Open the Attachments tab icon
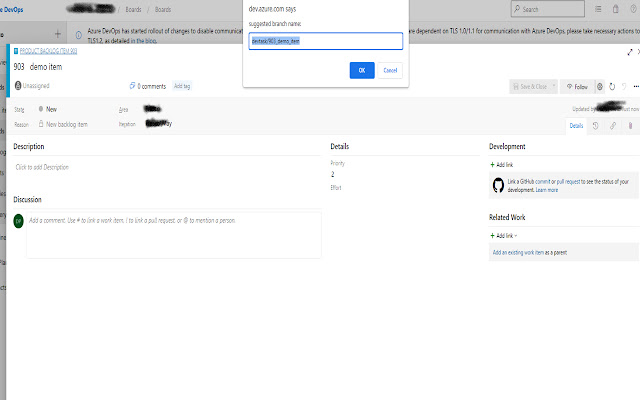This screenshot has height=400, width=640. [630, 126]
